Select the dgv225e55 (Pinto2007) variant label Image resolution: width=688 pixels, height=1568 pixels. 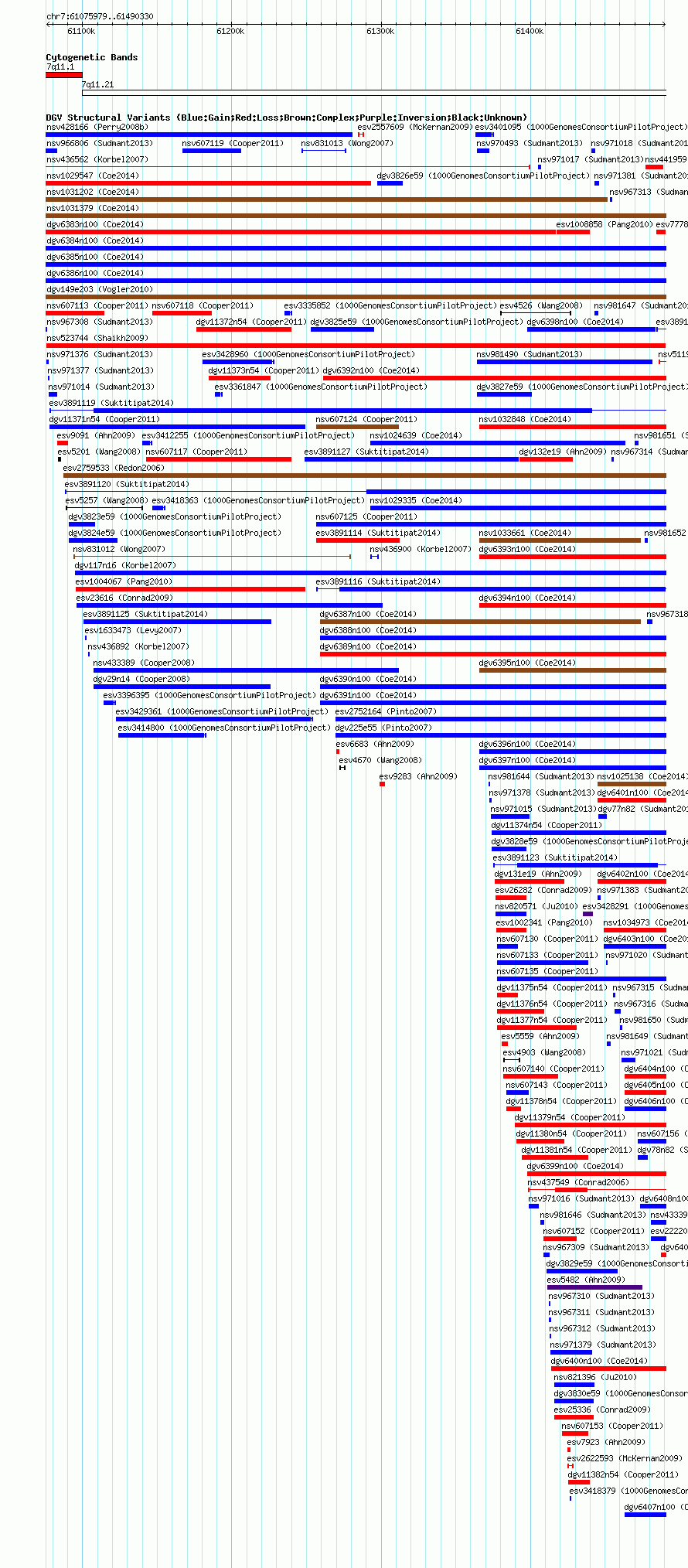384,728
